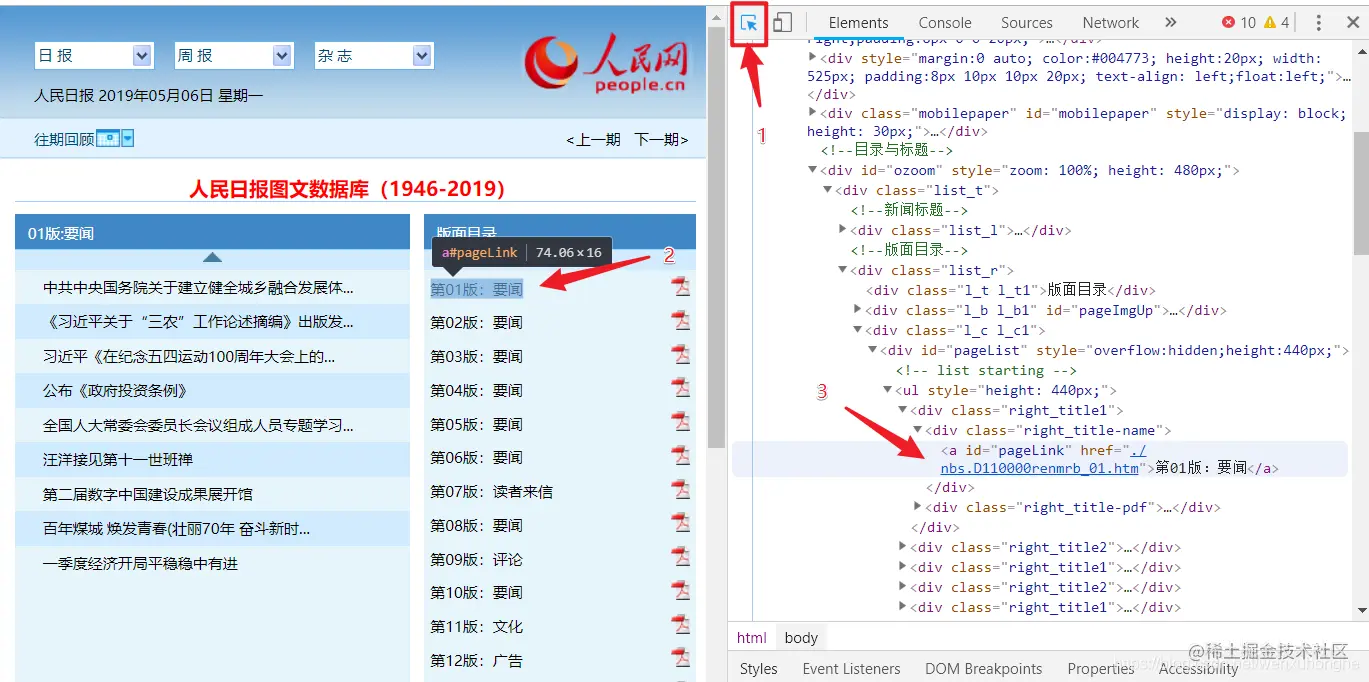Open PDF icon for 第04版：要闻
This screenshot has height=682, width=1369.
(681, 388)
